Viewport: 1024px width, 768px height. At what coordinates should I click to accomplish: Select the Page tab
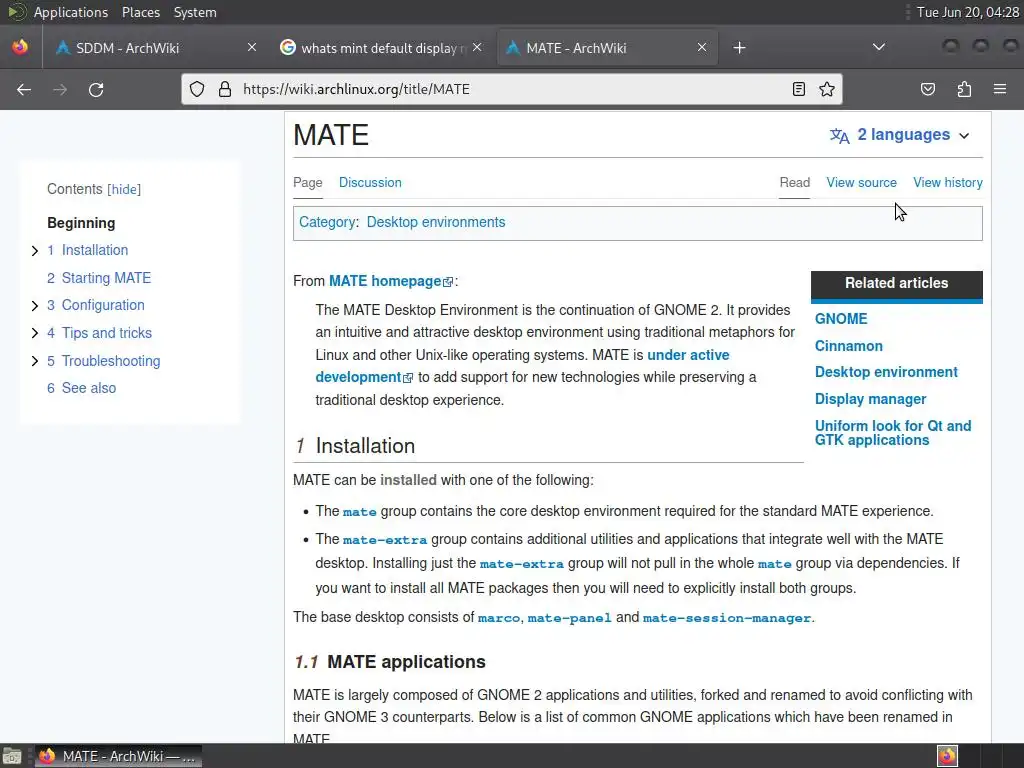point(308,182)
